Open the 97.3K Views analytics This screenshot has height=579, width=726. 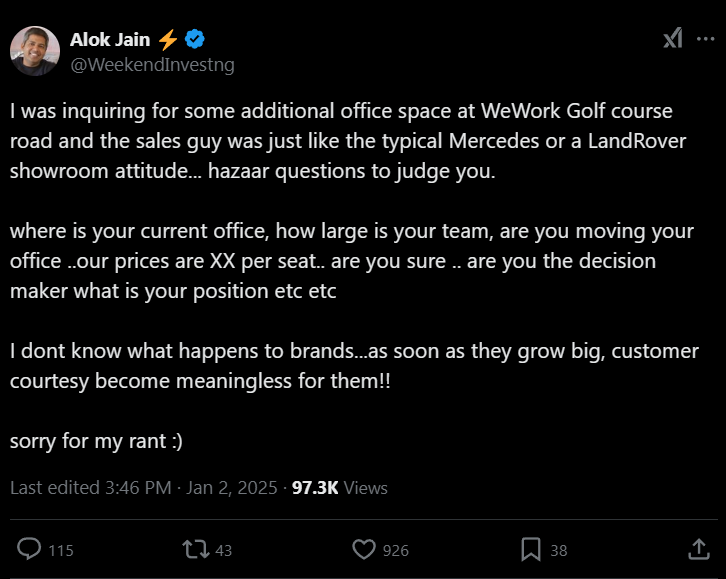[339, 487]
